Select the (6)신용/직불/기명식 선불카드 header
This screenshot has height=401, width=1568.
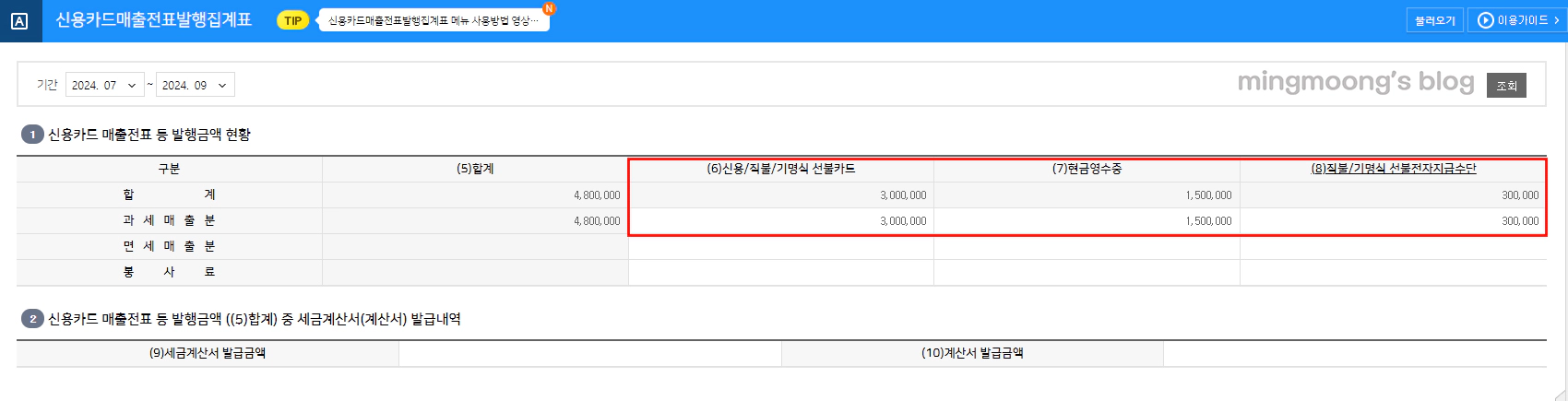click(x=781, y=169)
